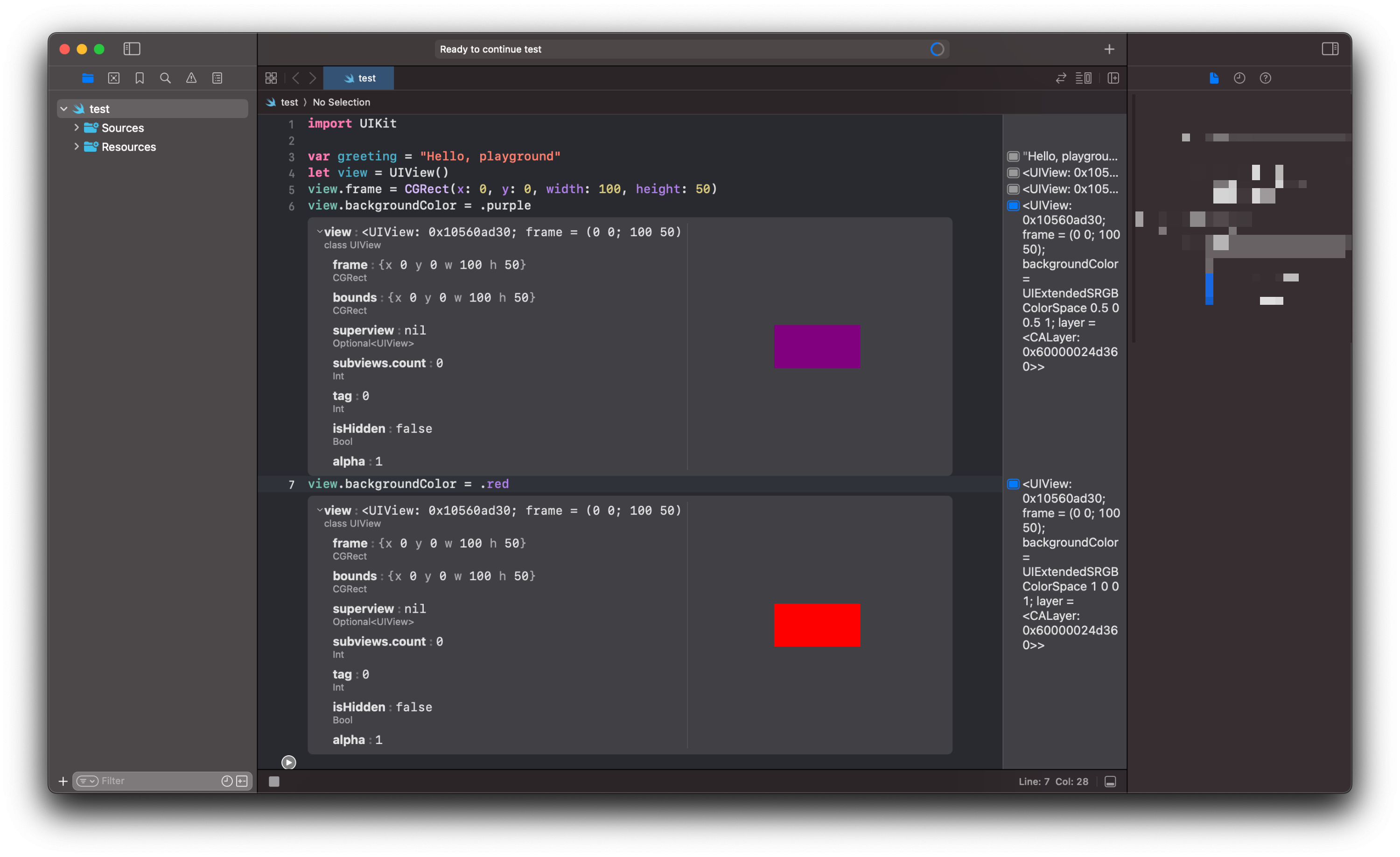Show inline result for greeting string
This screenshot has width=1400, height=857.
(x=1013, y=156)
